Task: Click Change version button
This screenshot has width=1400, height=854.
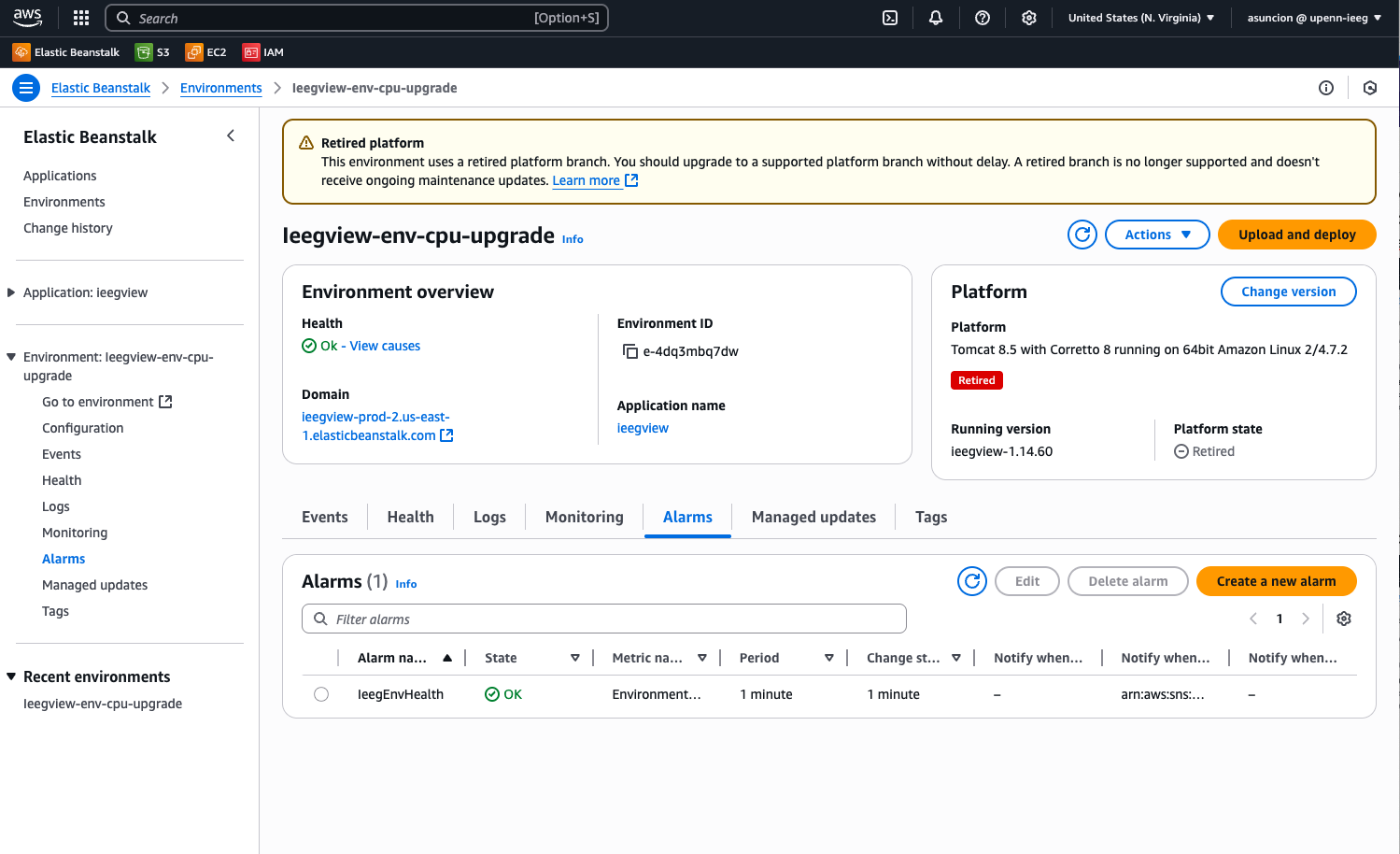Action: (x=1288, y=292)
